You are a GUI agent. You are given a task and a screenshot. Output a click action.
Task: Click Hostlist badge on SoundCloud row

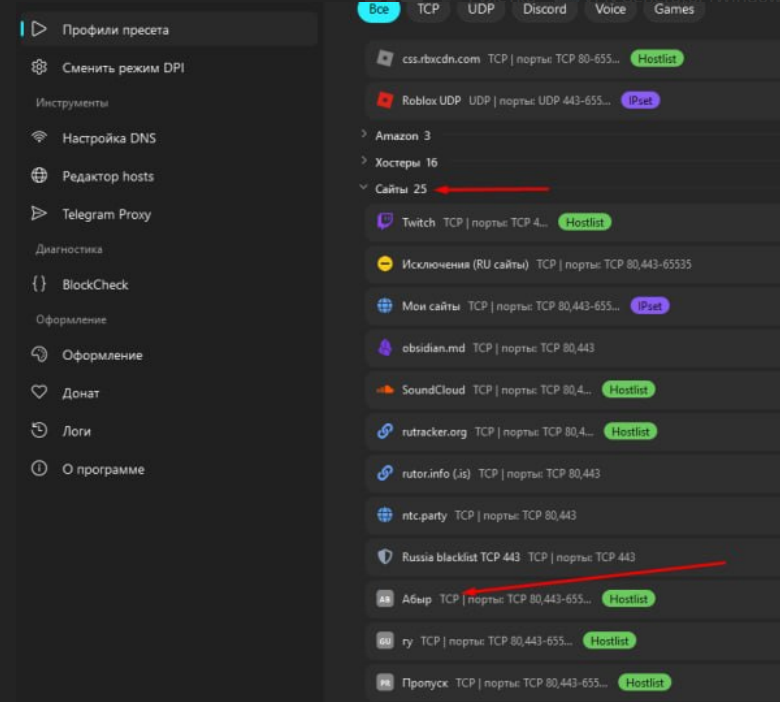click(628, 390)
